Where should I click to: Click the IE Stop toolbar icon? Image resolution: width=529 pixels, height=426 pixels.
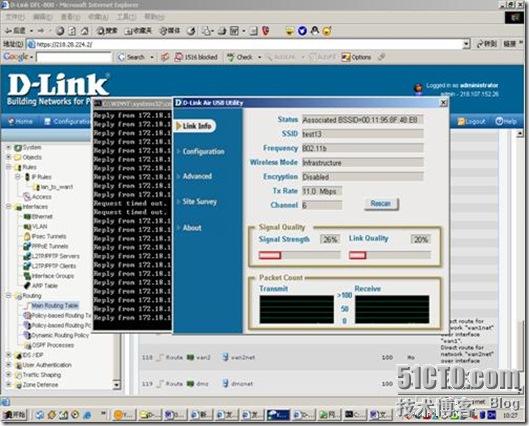click(60, 31)
